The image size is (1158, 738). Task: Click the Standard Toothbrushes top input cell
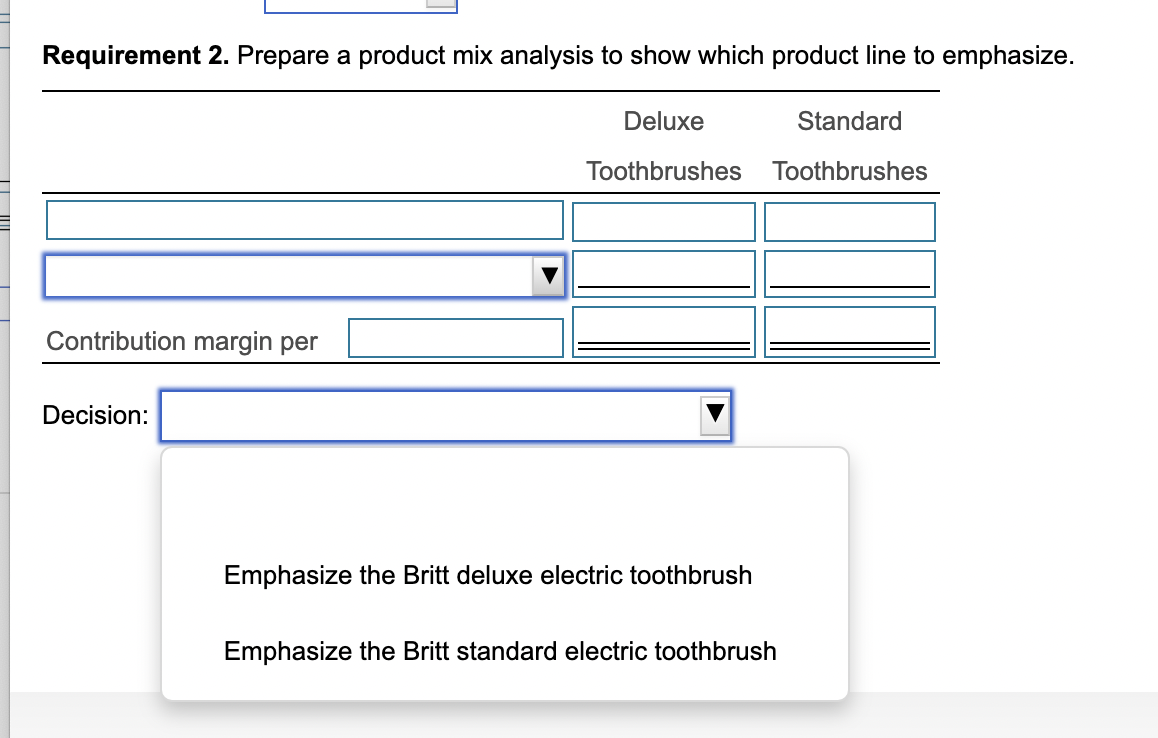(x=849, y=221)
